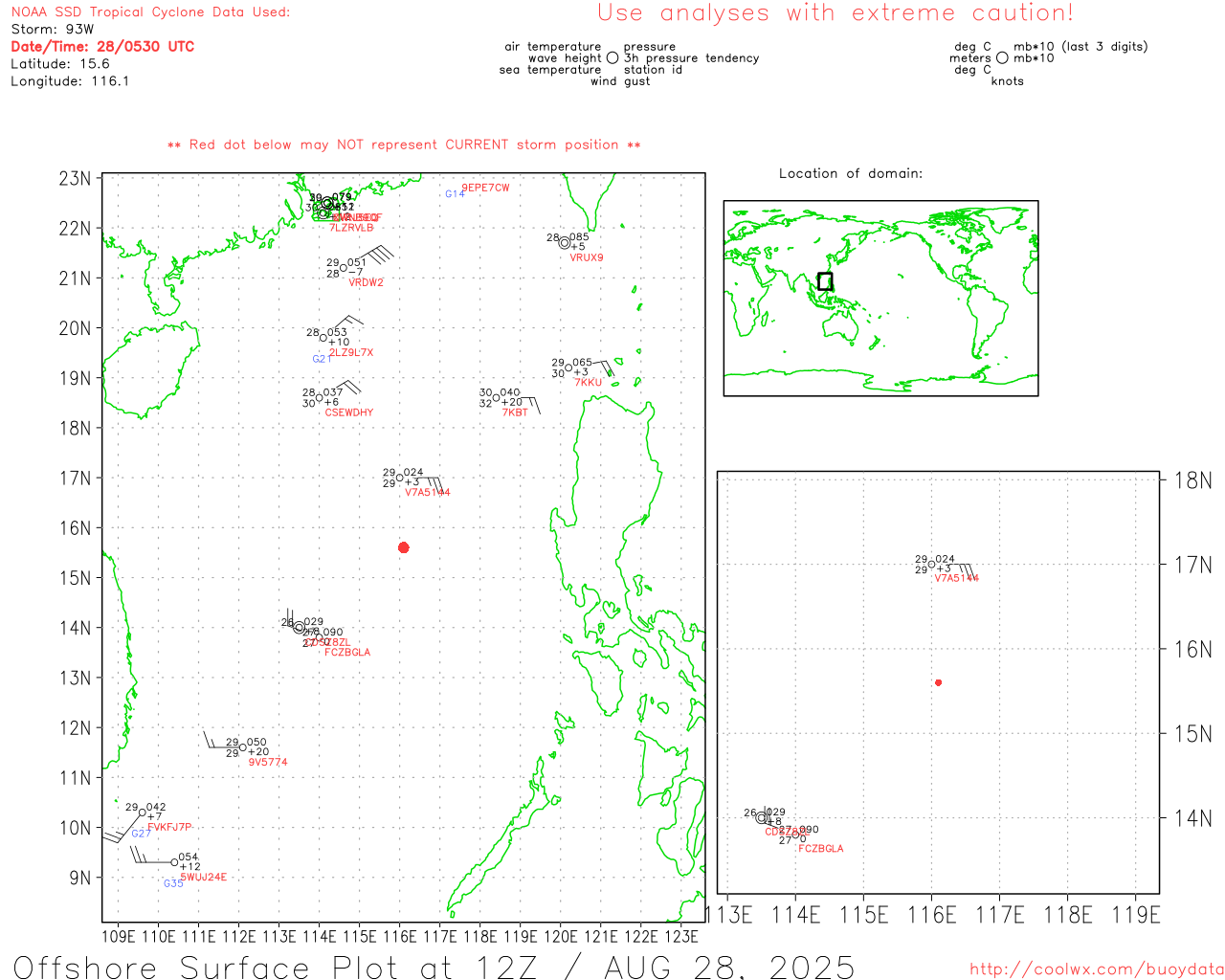
Task: Click the blue G27 buoy label
Action: [141, 834]
